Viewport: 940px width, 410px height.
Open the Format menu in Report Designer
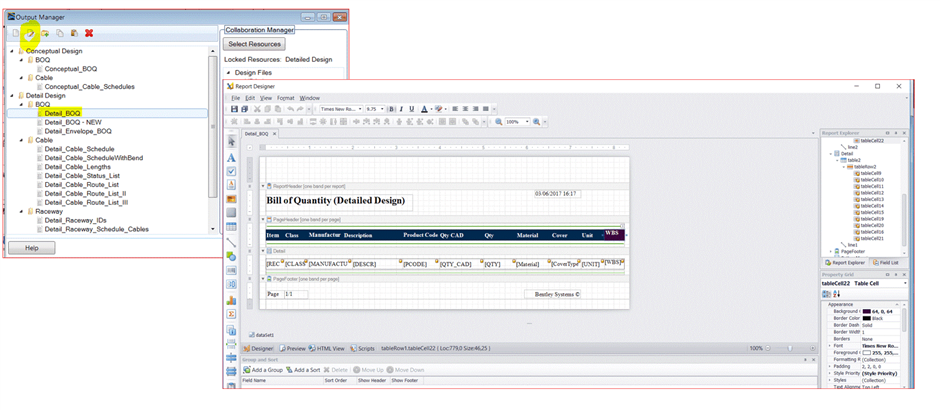click(x=285, y=98)
